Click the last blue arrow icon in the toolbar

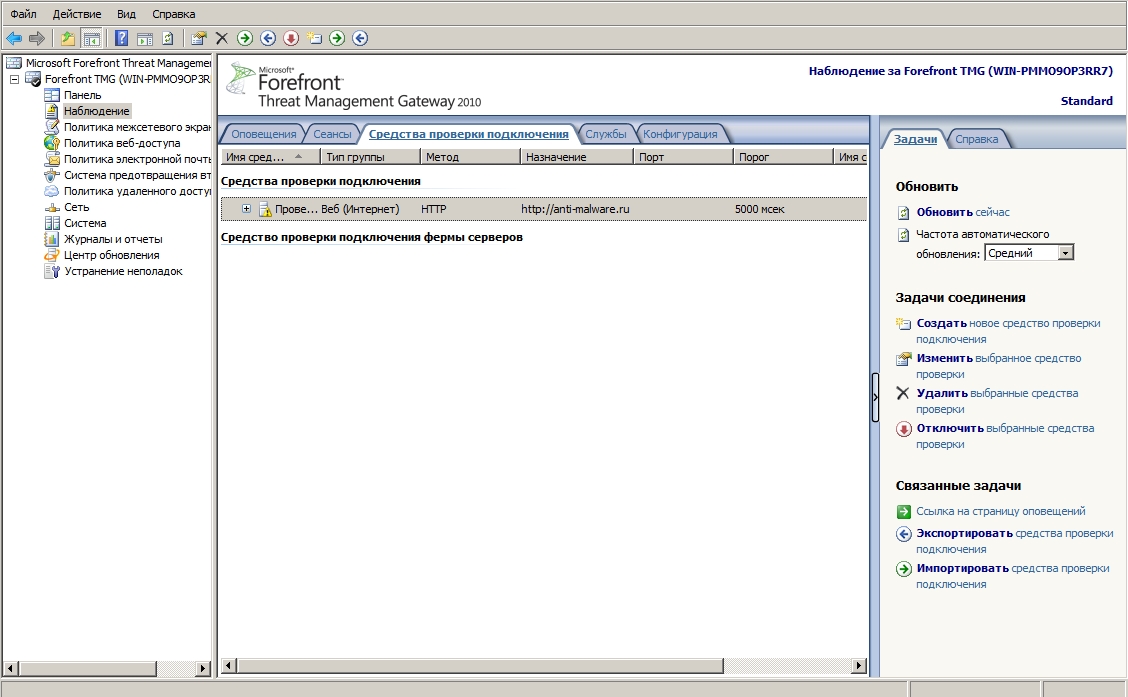(x=360, y=38)
